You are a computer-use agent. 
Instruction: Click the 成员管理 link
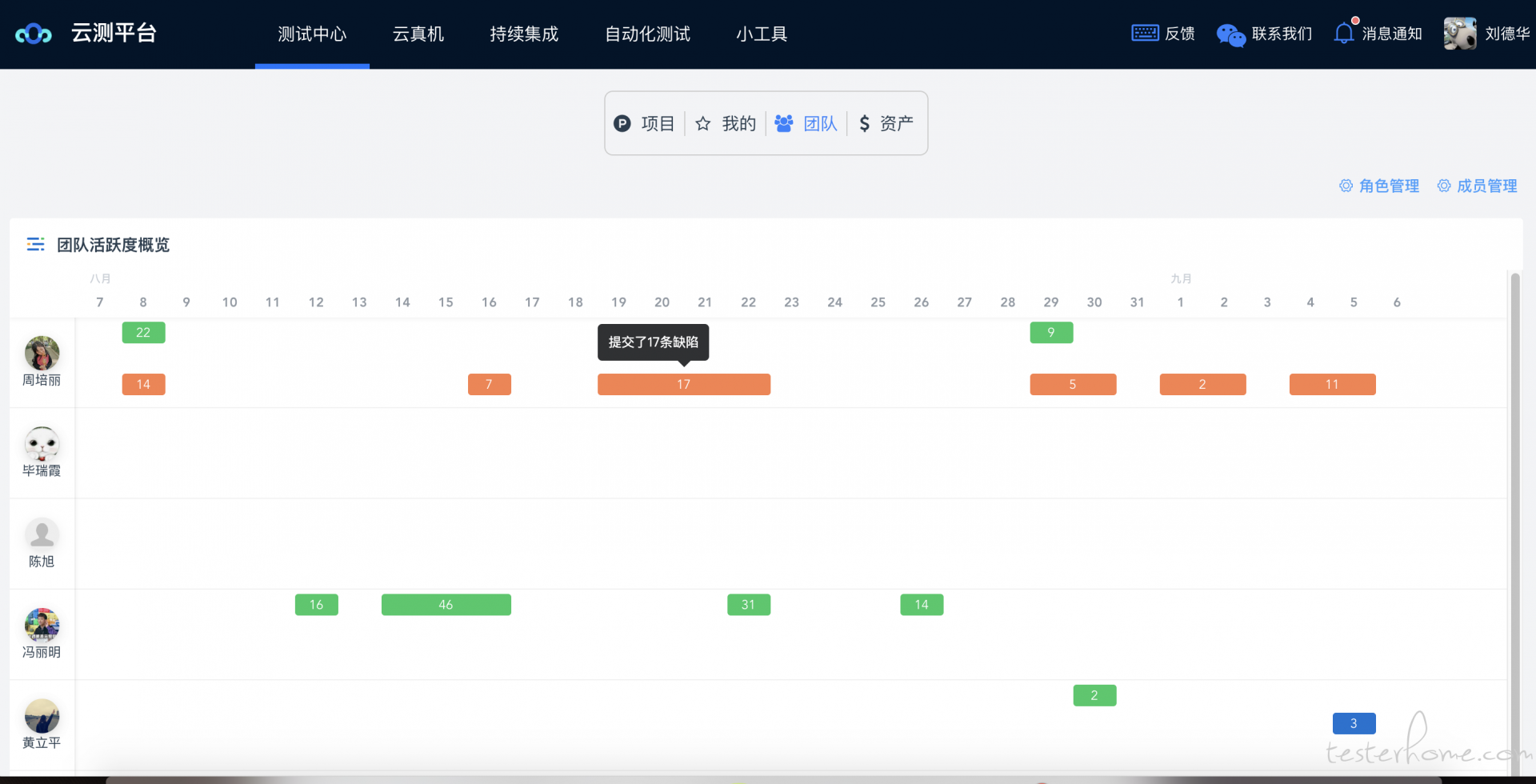(1486, 186)
